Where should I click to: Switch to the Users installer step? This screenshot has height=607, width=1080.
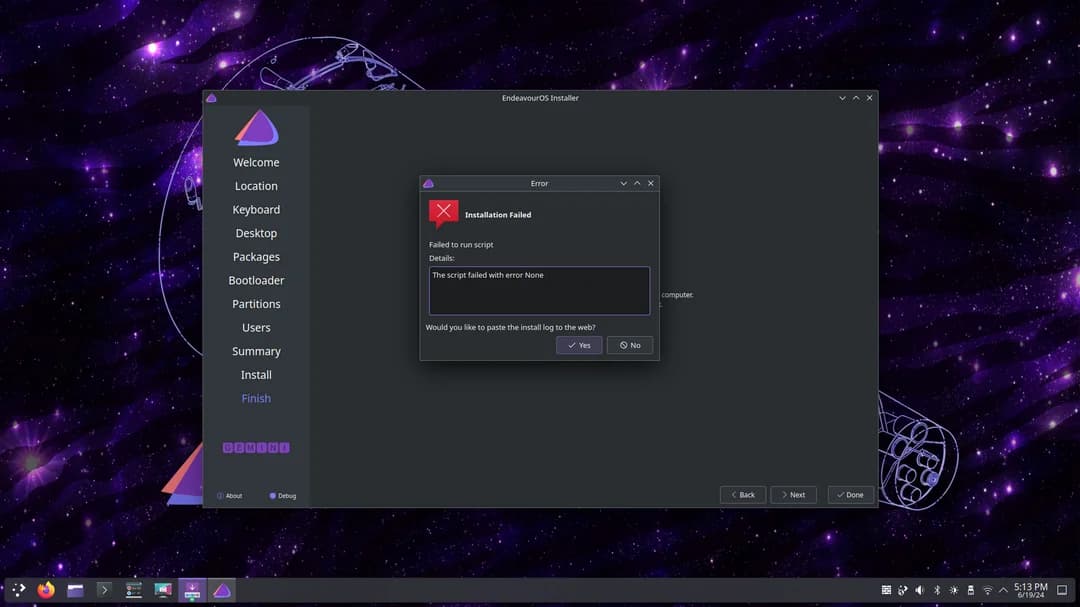point(256,327)
